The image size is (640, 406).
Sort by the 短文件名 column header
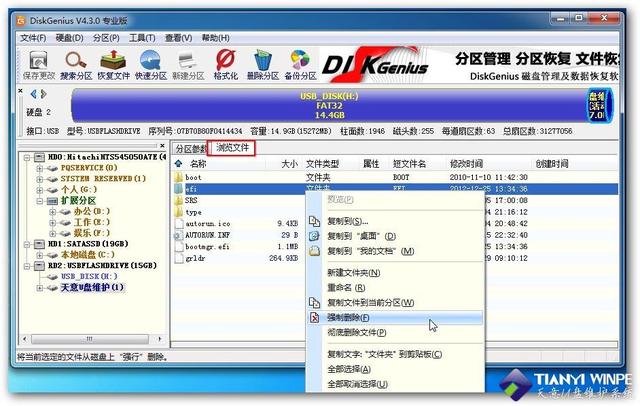point(409,164)
